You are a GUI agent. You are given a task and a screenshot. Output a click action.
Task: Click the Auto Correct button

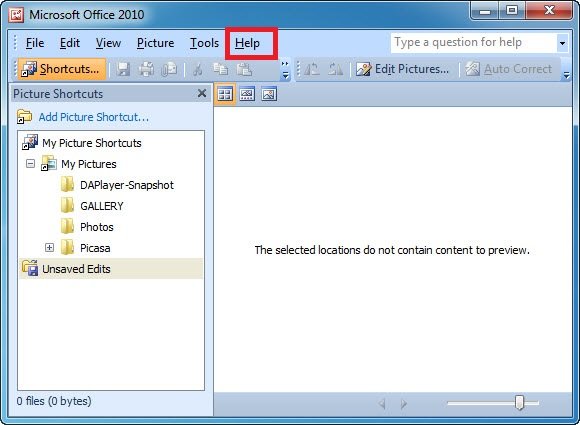coord(509,69)
